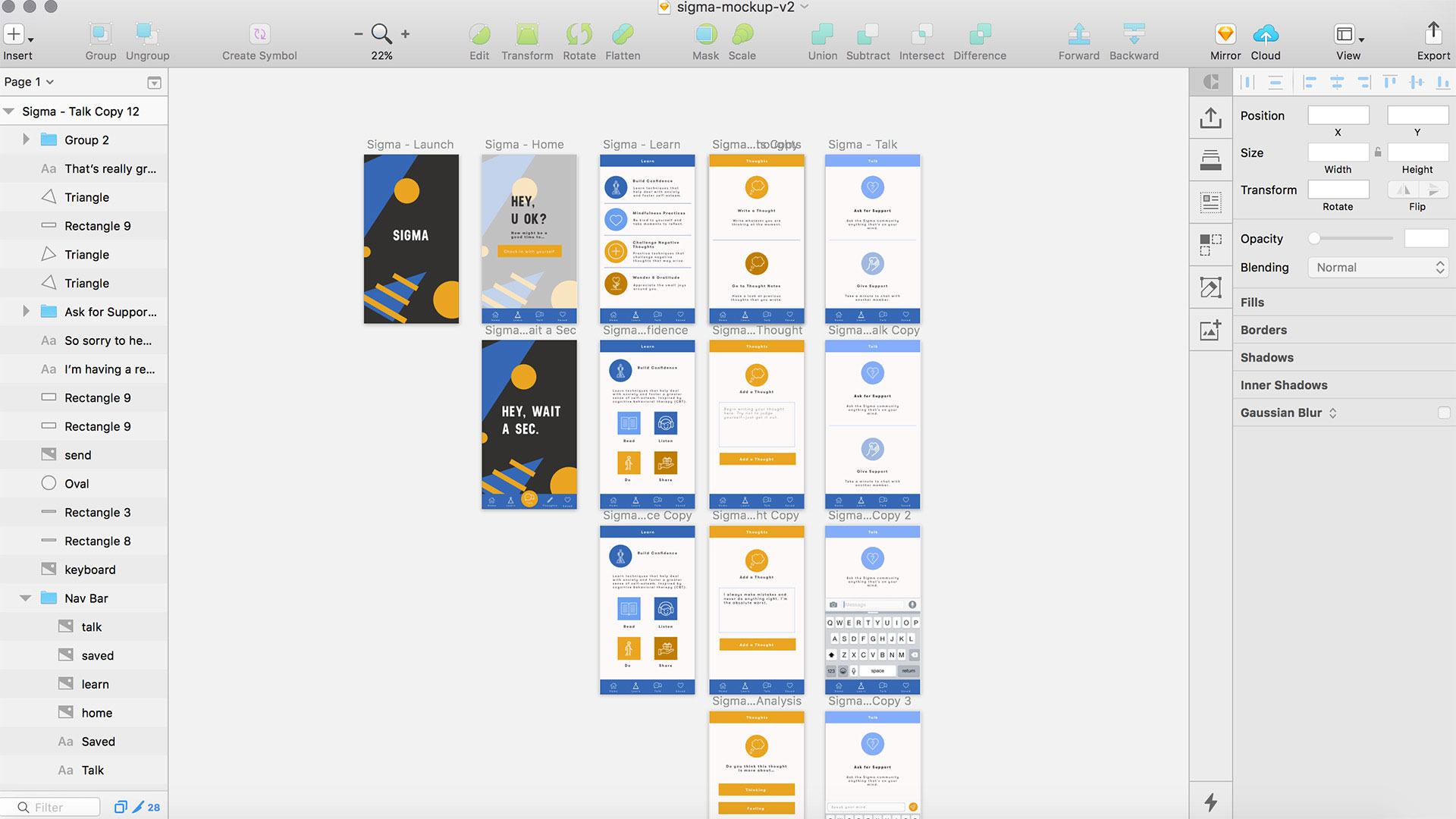Click the Scale tool icon
This screenshot has width=1456, height=819.
[742, 34]
